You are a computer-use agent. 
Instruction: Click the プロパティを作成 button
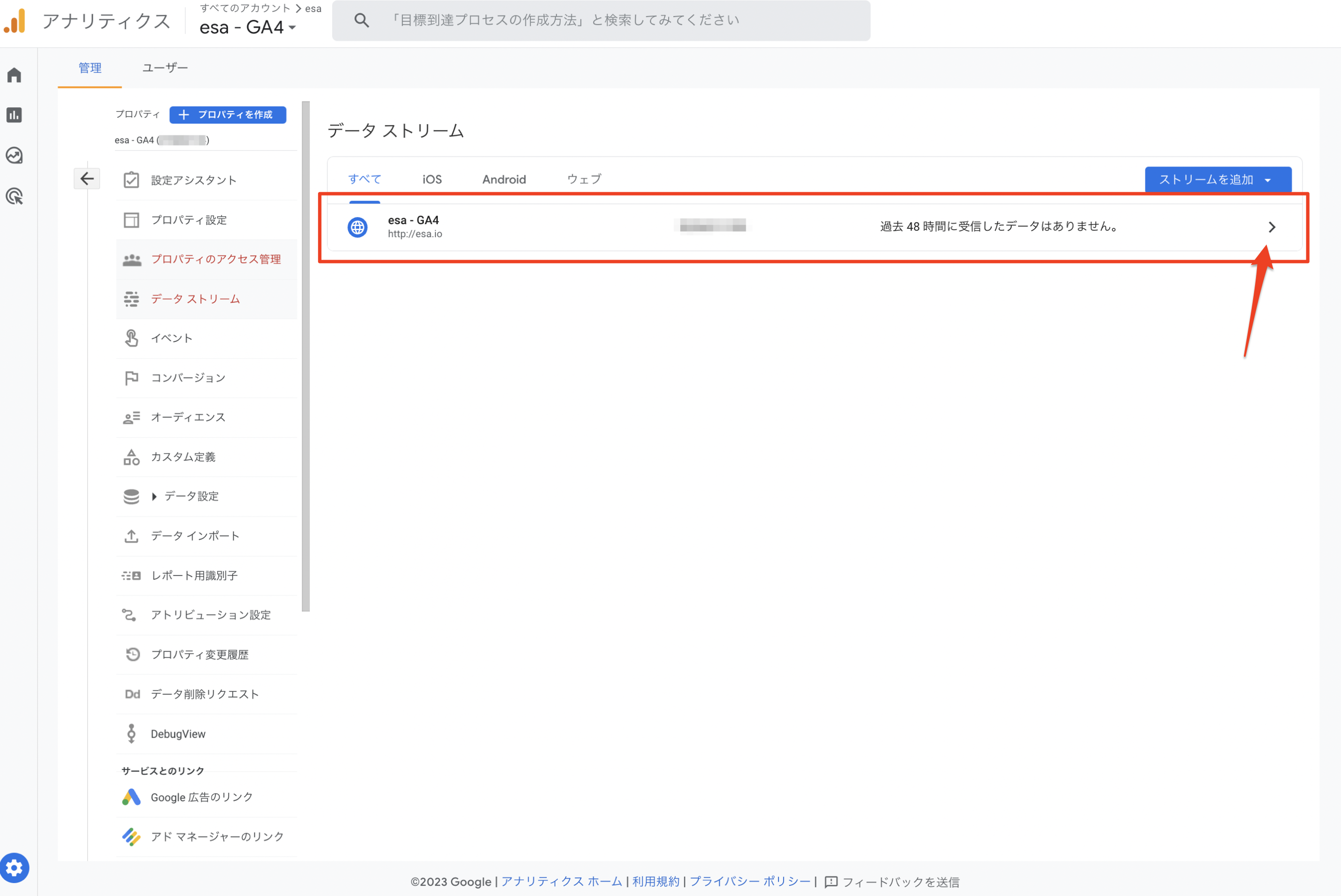228,115
